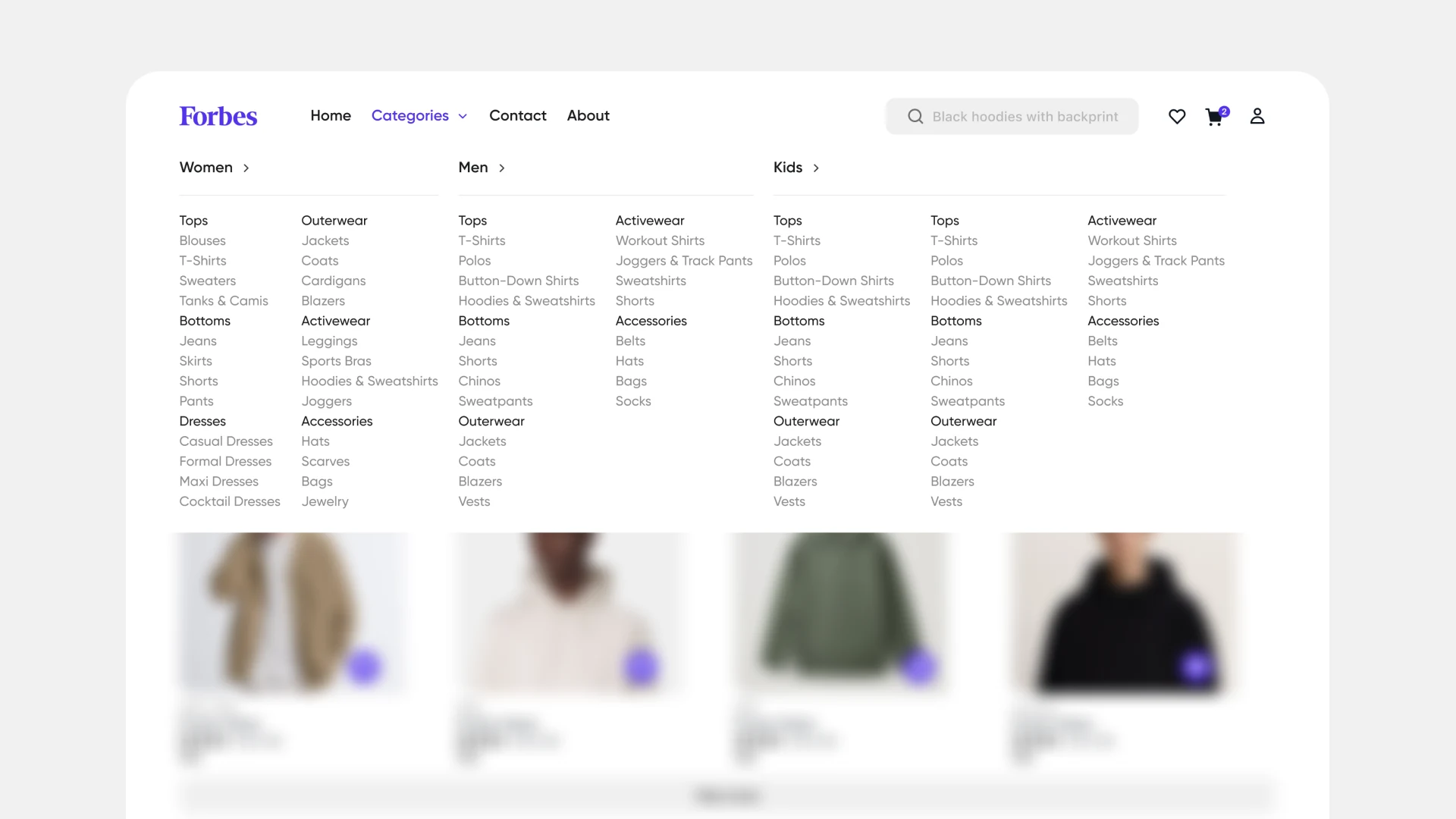1456x819 pixels.
Task: Open the About menu item
Action: click(588, 115)
